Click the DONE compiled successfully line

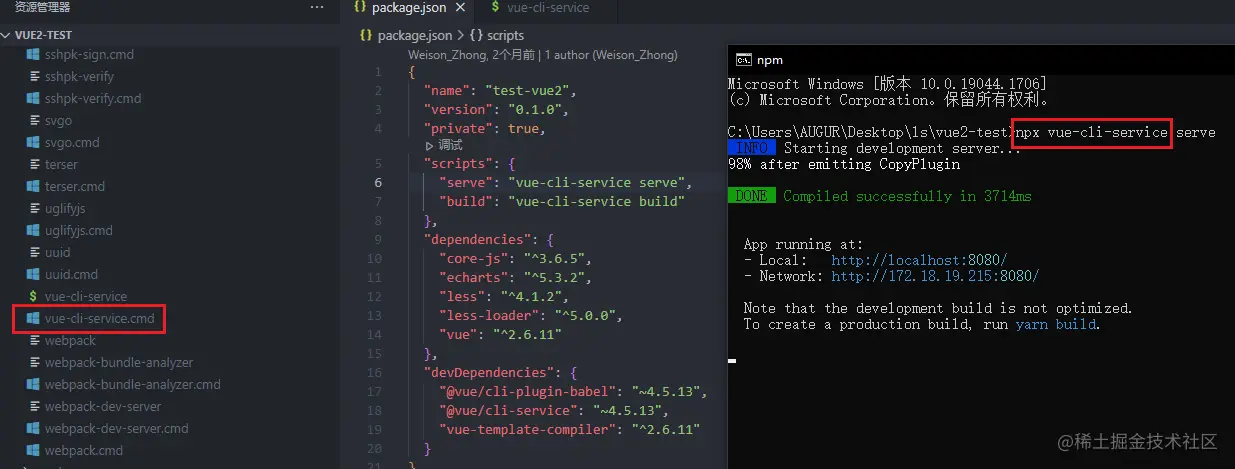[880, 196]
